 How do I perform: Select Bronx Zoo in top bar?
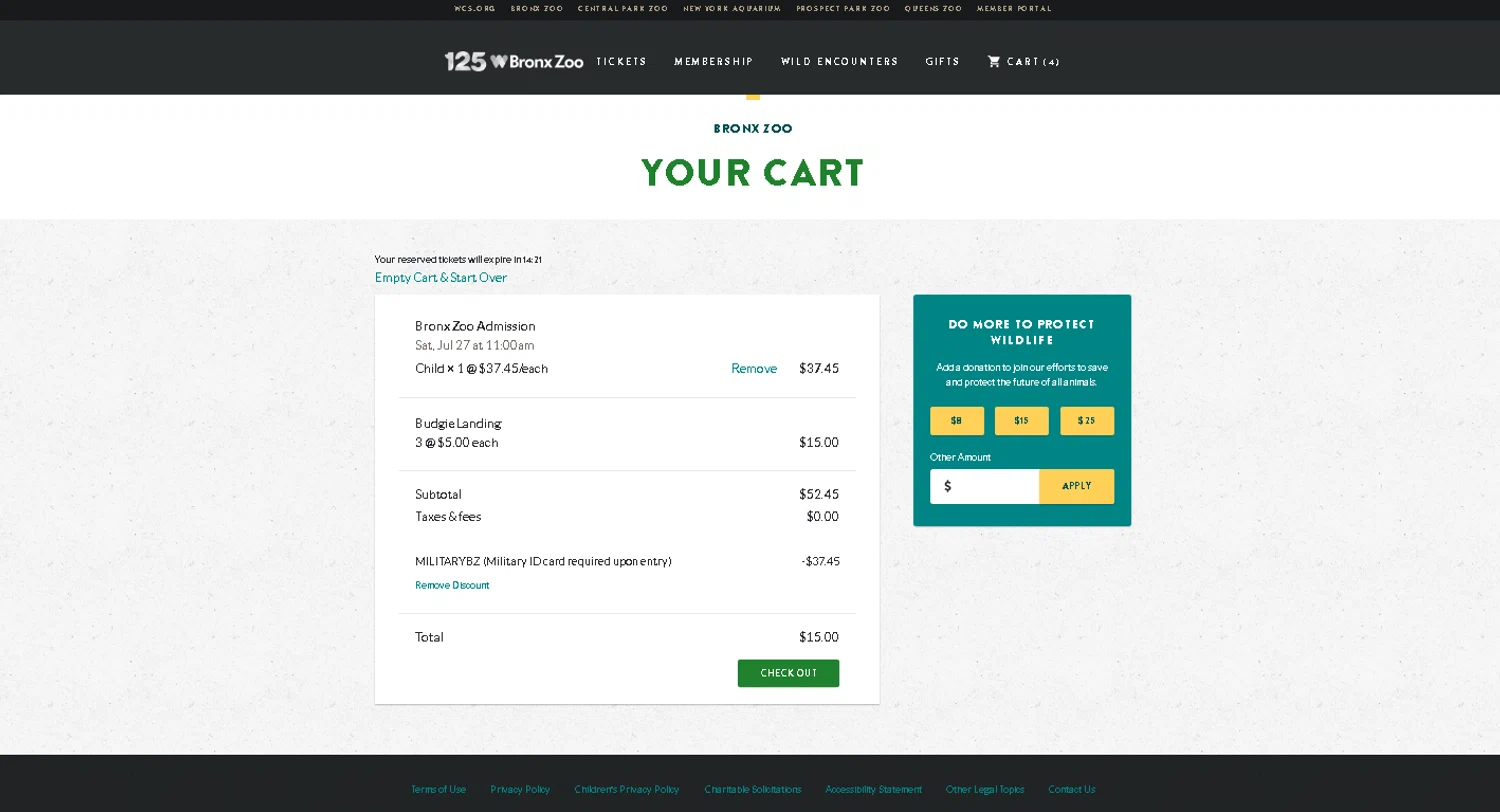537,9
